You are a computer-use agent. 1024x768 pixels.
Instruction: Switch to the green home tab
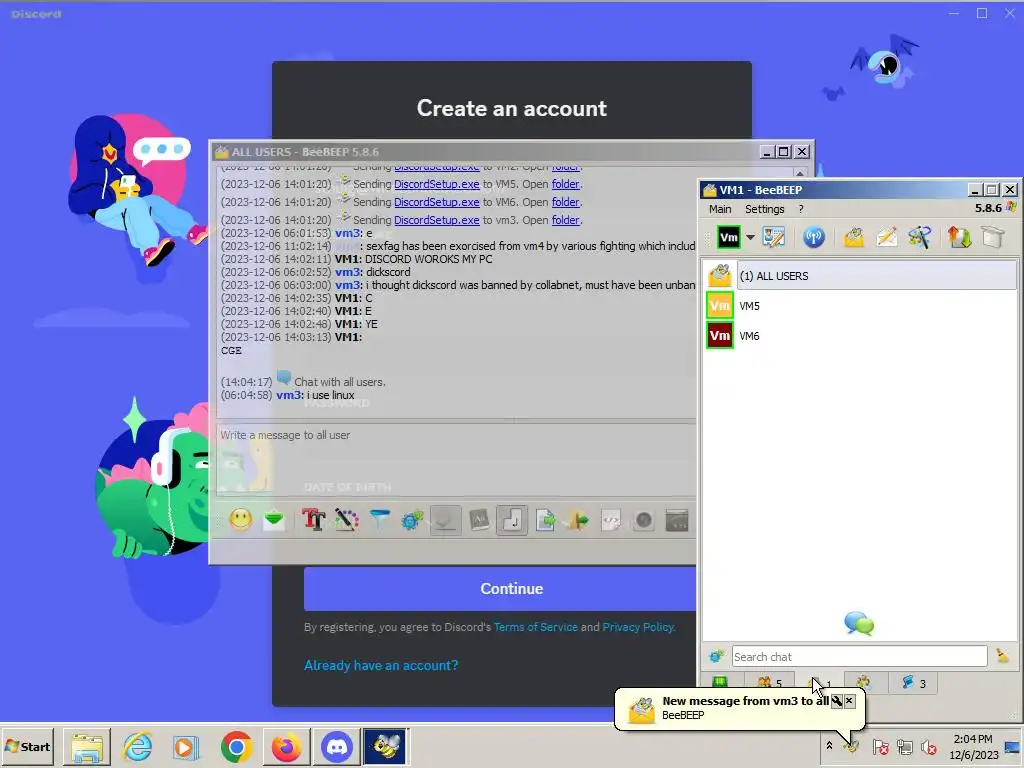720,683
